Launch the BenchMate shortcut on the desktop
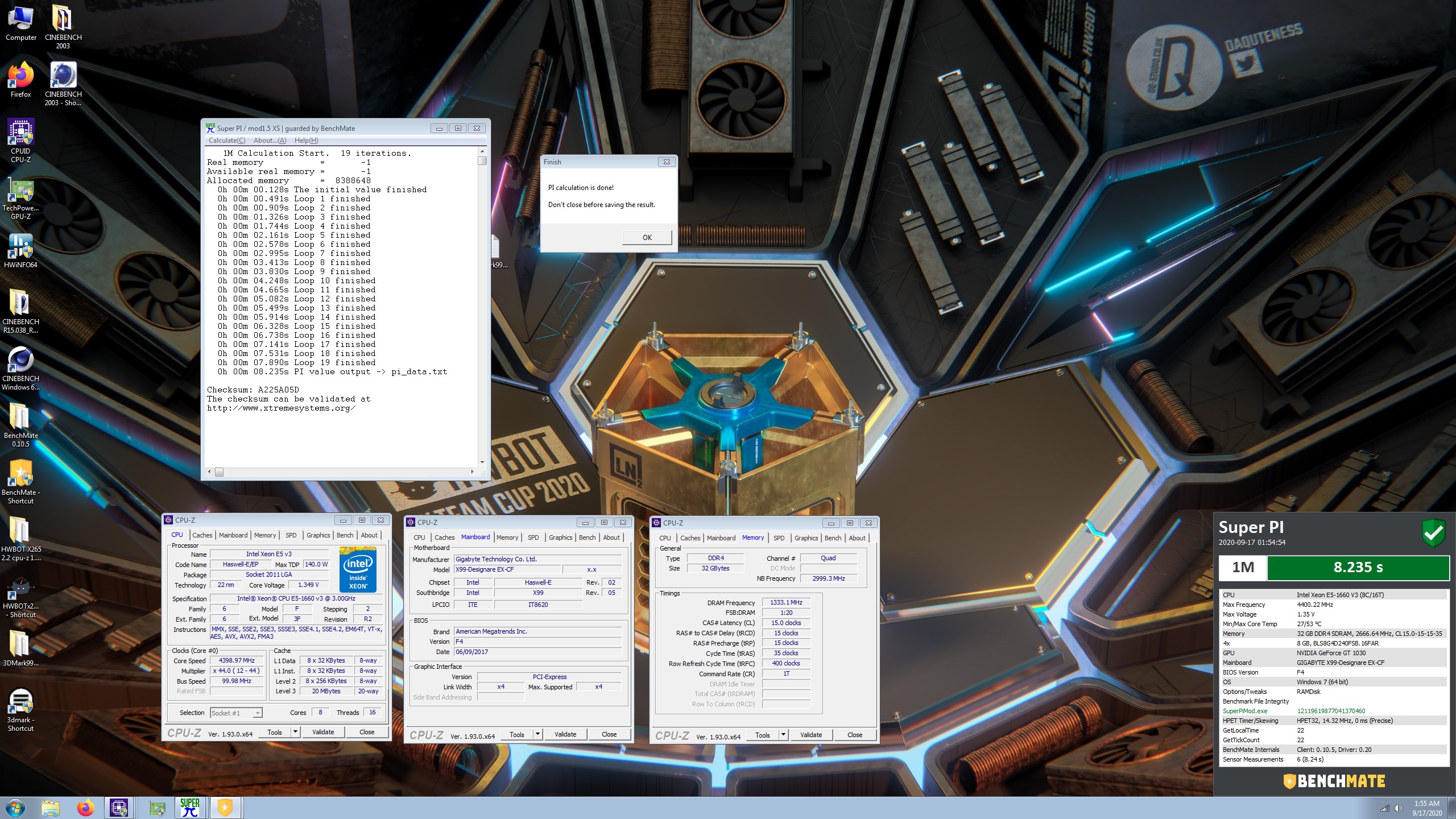This screenshot has height=819, width=1456. click(x=20, y=482)
